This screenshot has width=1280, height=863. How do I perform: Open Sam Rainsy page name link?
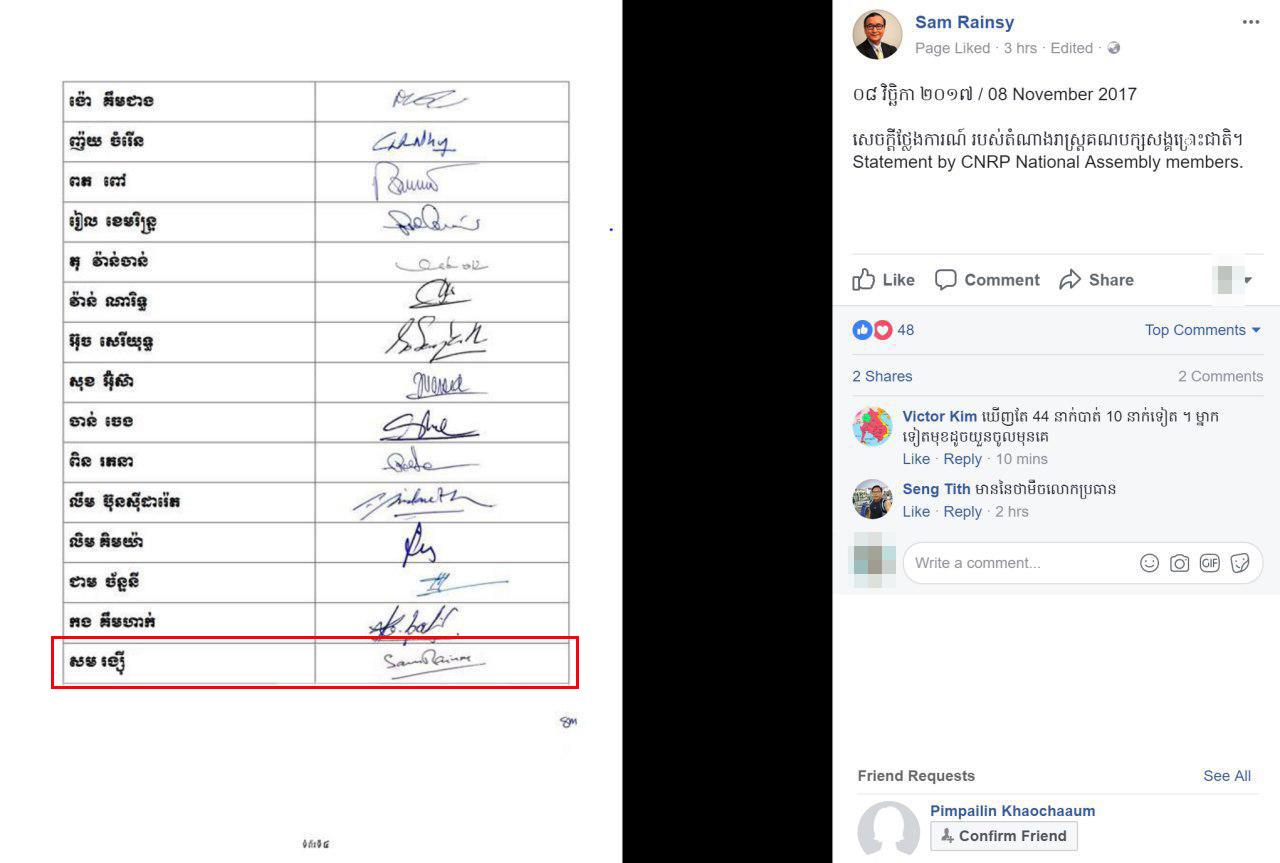pos(964,22)
